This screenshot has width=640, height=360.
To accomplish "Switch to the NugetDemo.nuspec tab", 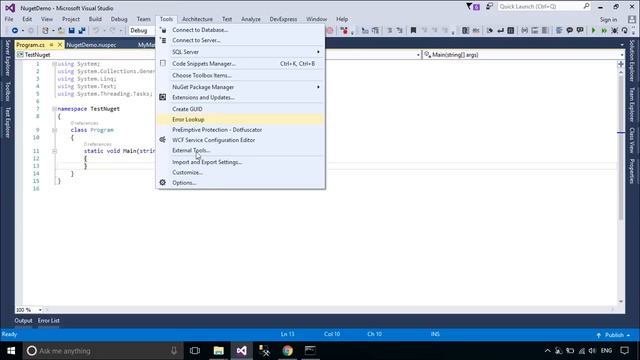I will point(91,45).
